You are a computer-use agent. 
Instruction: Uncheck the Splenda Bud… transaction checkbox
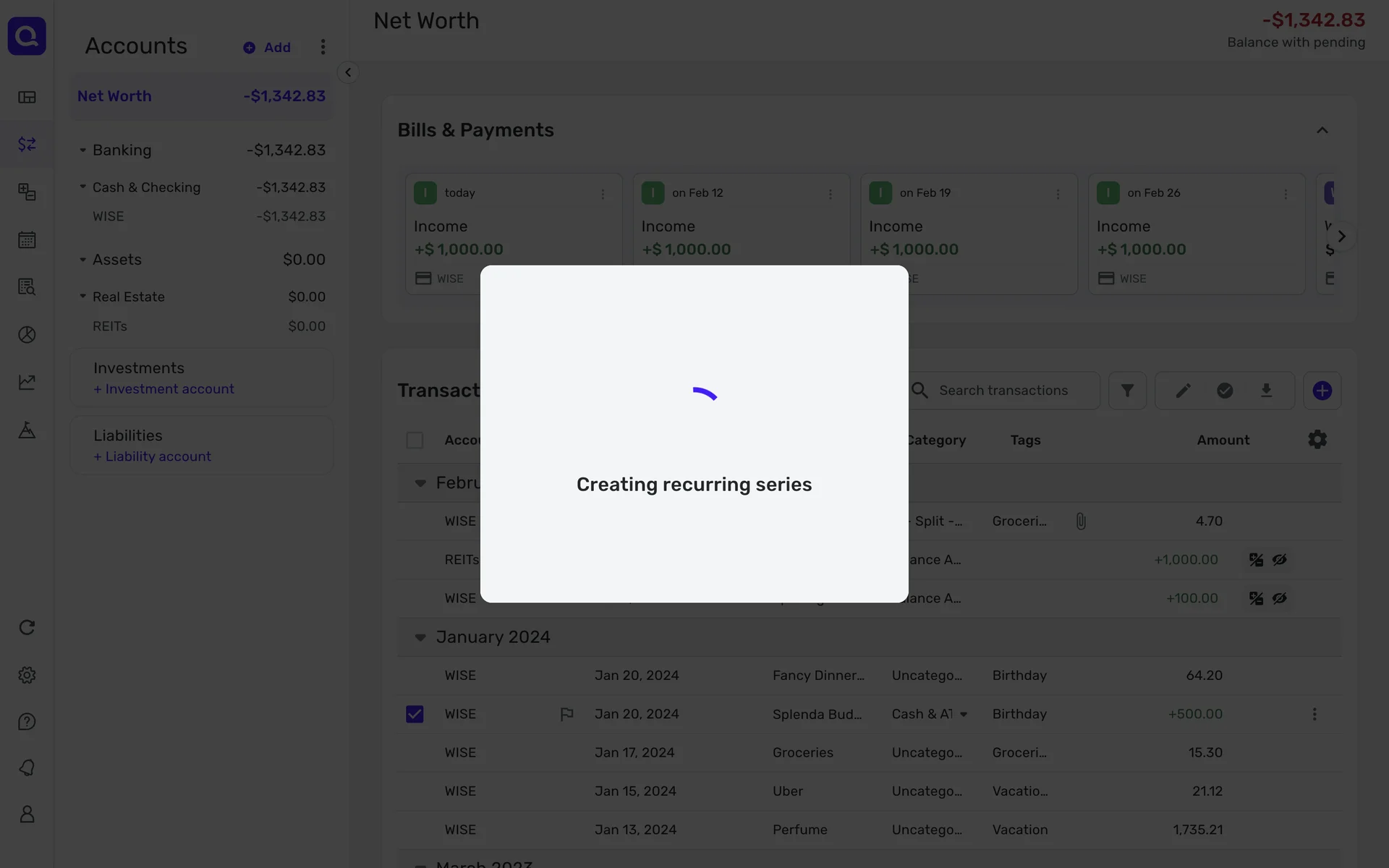(415, 715)
